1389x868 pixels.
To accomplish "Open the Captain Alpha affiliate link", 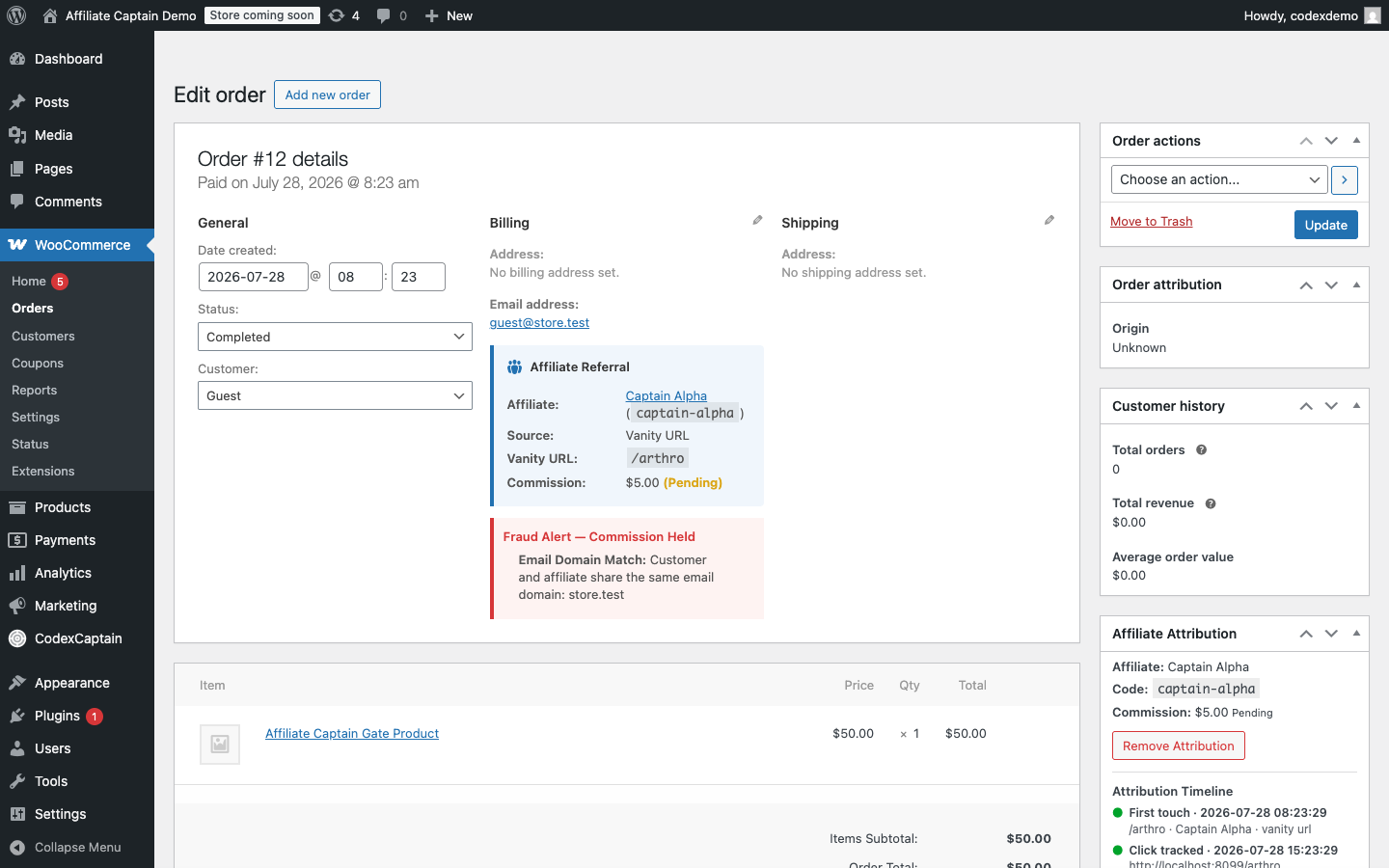I will pos(667,395).
